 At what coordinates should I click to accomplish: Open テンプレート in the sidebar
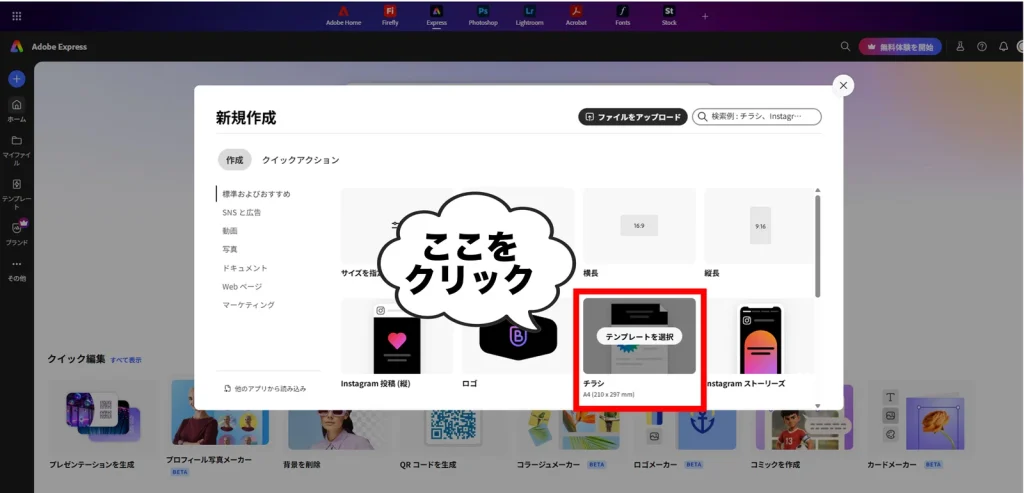coord(17,194)
